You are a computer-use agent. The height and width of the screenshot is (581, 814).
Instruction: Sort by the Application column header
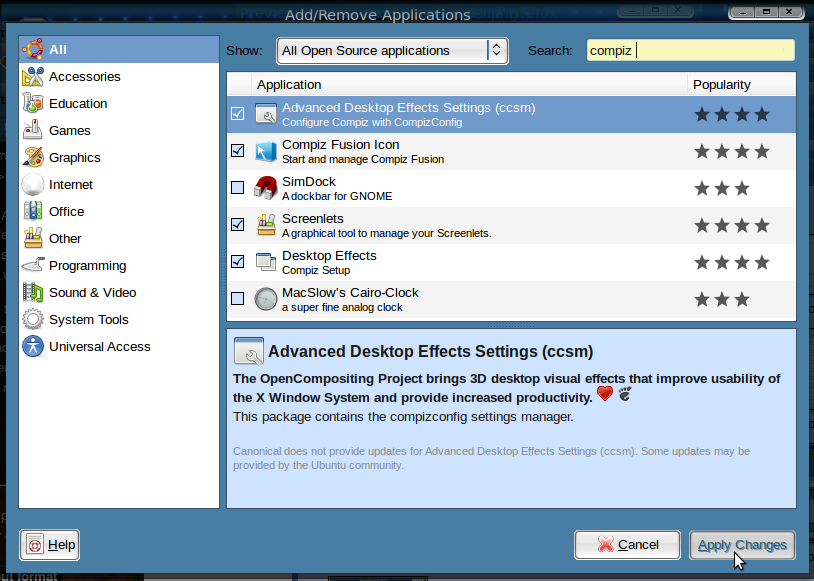pos(469,84)
